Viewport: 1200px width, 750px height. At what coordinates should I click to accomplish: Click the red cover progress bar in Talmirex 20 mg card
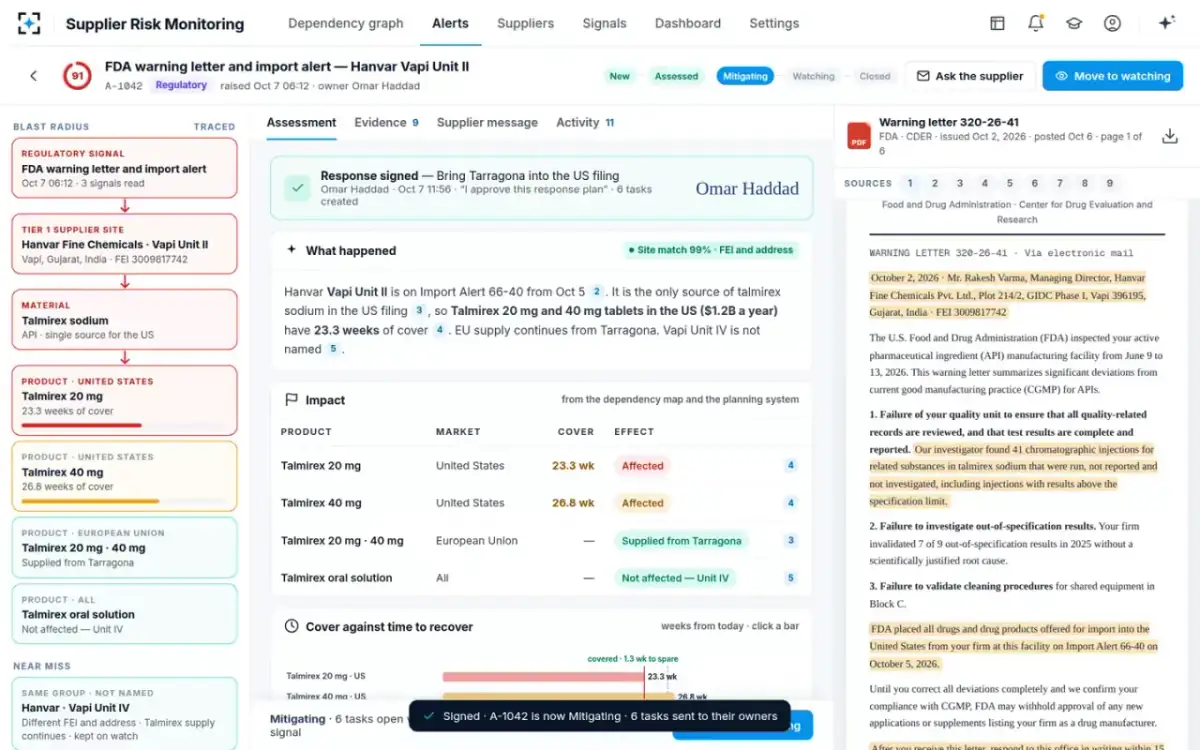click(82, 425)
